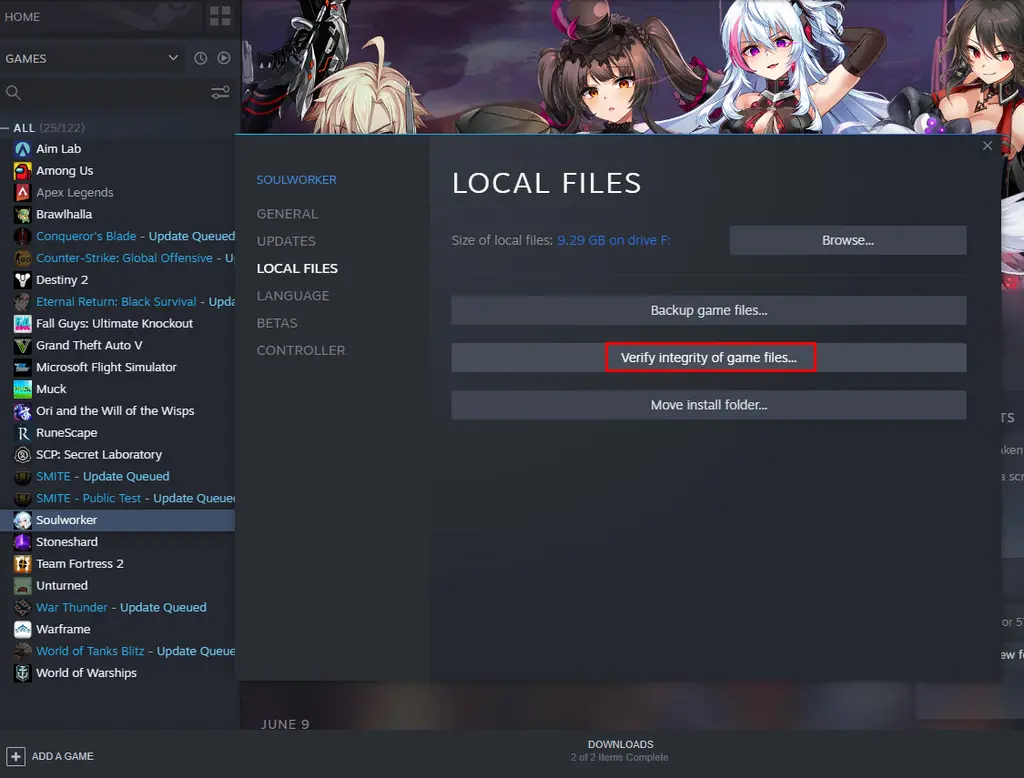Toggle the ready-to-play filter
Image resolution: width=1024 pixels, height=778 pixels.
pyautogui.click(x=224, y=58)
